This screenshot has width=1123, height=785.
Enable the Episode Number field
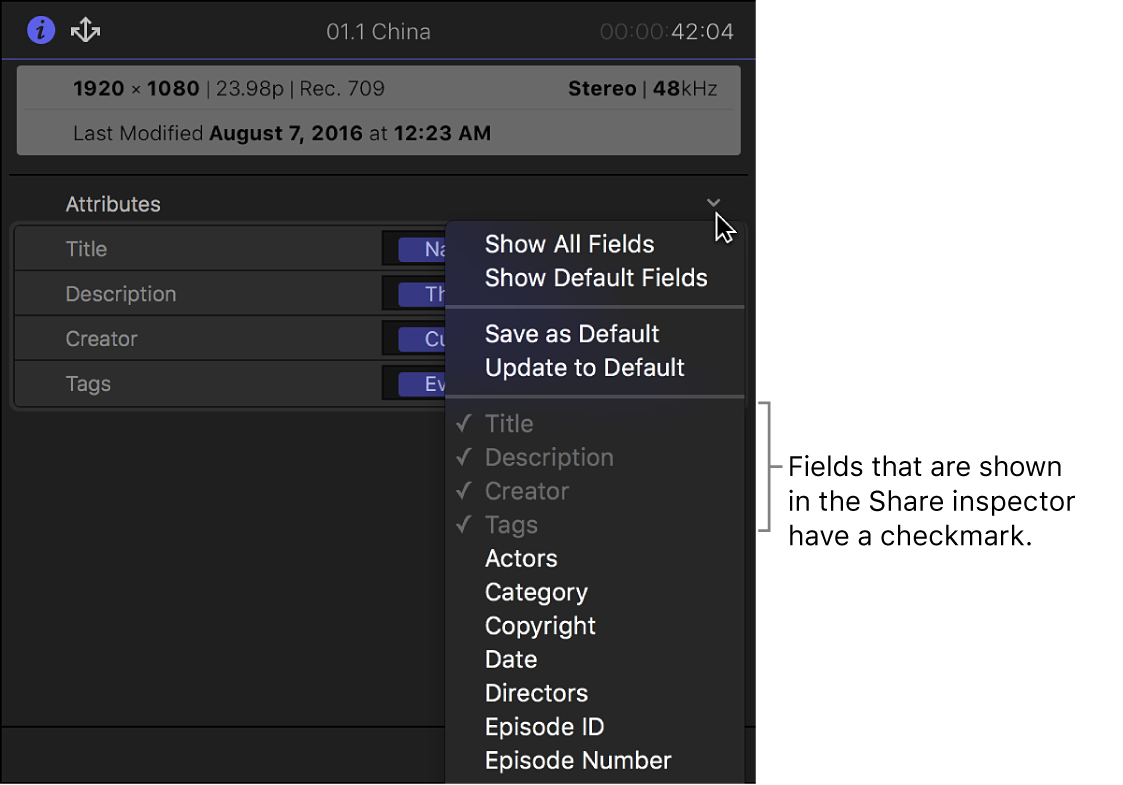click(578, 760)
